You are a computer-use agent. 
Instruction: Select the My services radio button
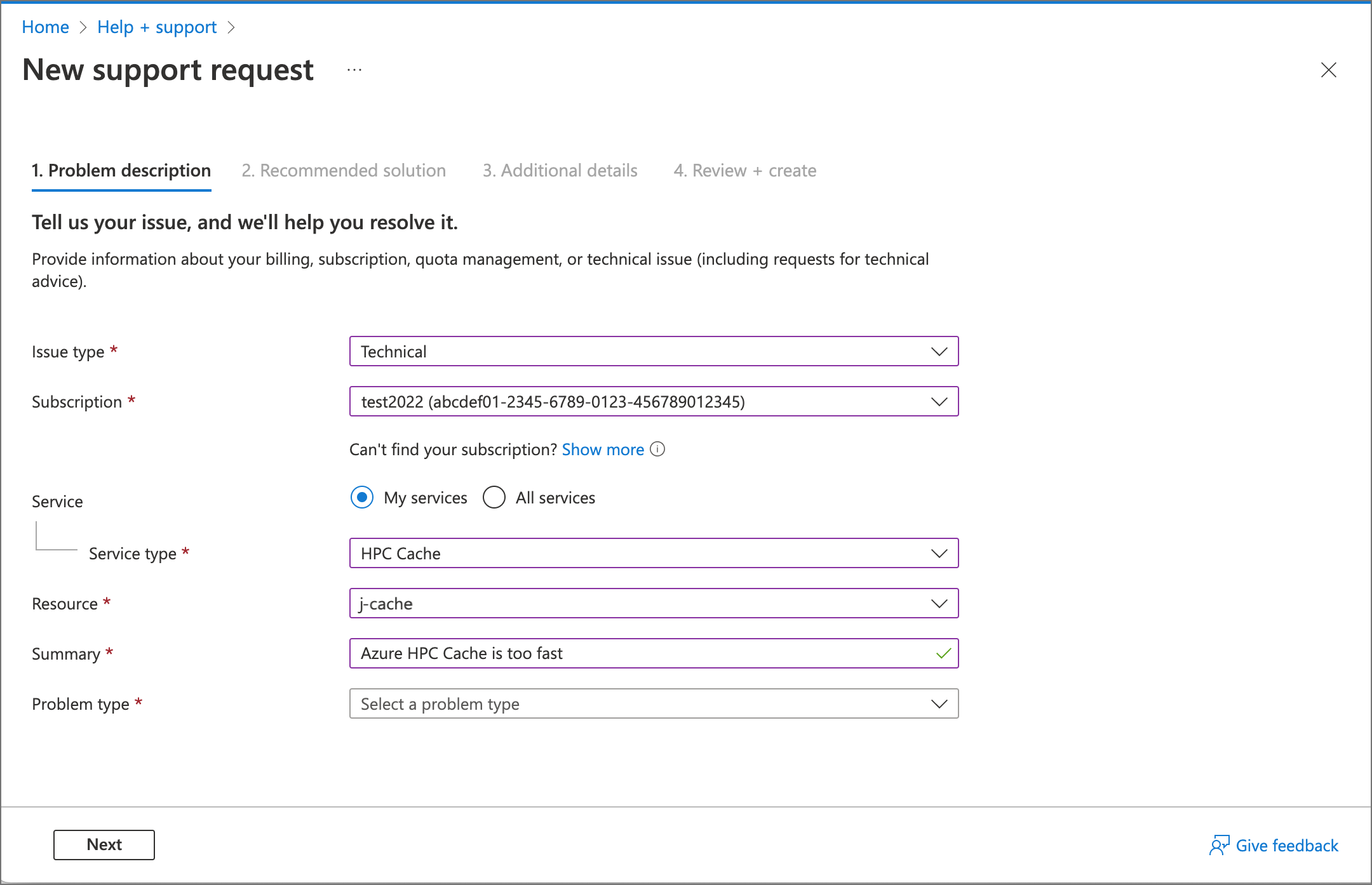click(361, 498)
